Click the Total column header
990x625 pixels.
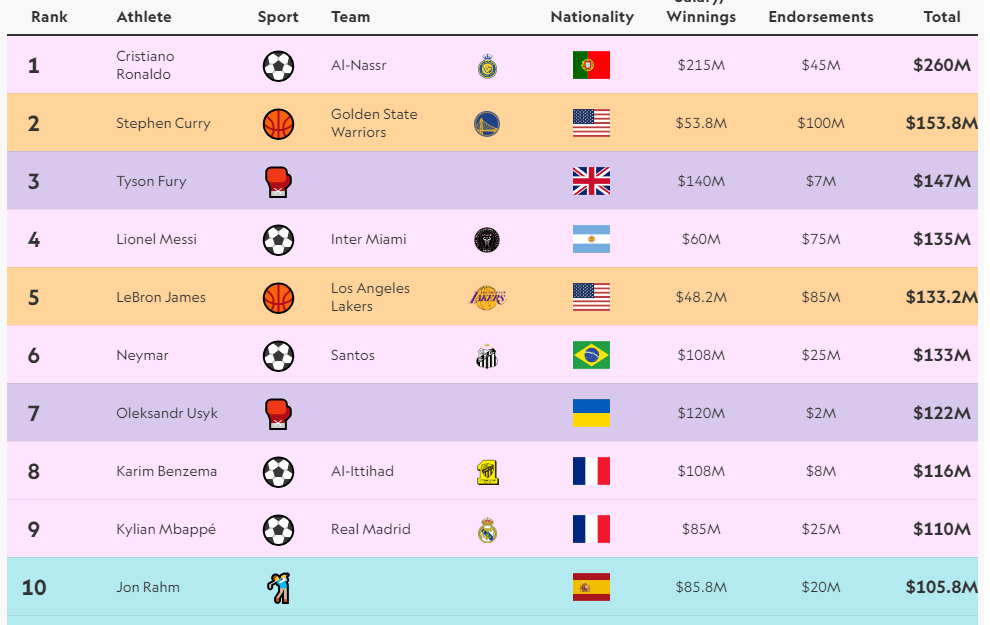pyautogui.click(x=942, y=17)
